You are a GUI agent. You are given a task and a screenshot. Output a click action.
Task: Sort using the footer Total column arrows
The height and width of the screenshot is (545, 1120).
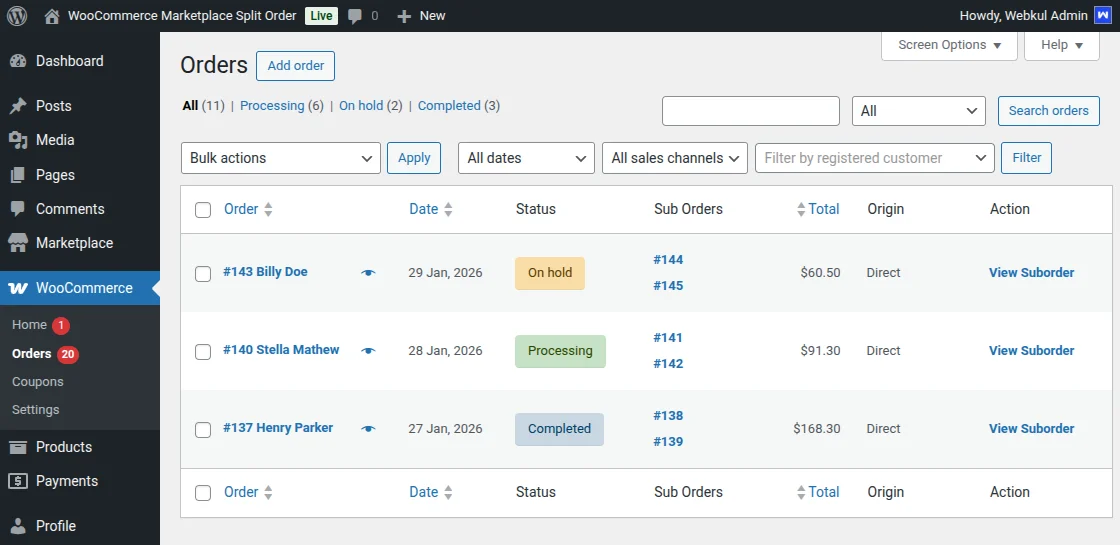(801, 492)
